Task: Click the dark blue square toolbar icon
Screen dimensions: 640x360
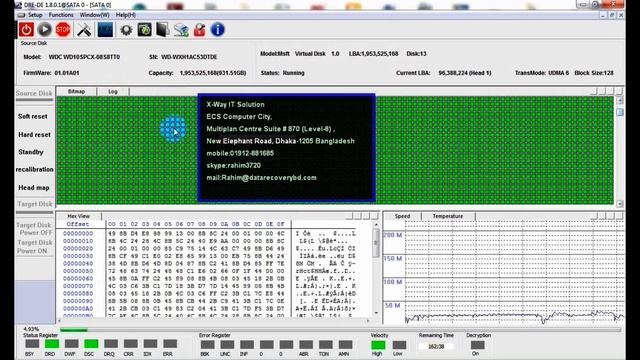Action: click(105, 30)
